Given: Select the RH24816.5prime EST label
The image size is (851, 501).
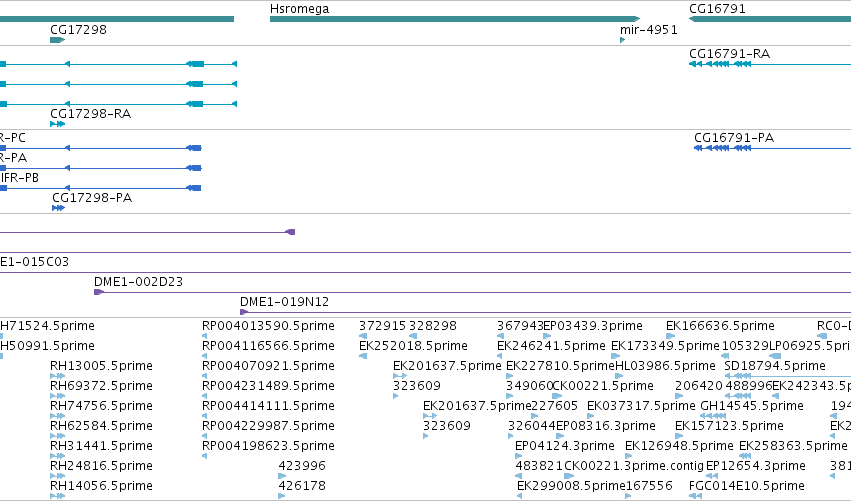Looking at the screenshot, I should coord(101,466).
